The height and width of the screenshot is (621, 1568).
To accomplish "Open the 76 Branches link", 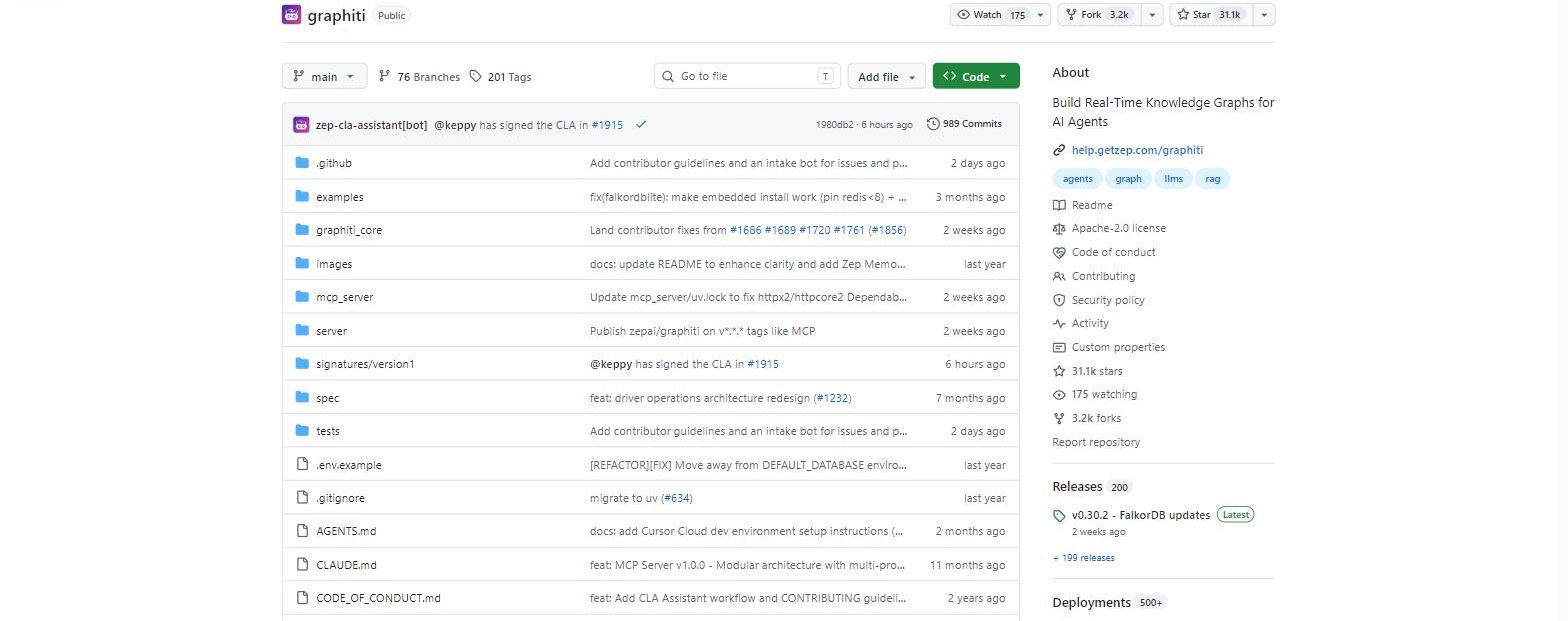I will pyautogui.click(x=419, y=77).
